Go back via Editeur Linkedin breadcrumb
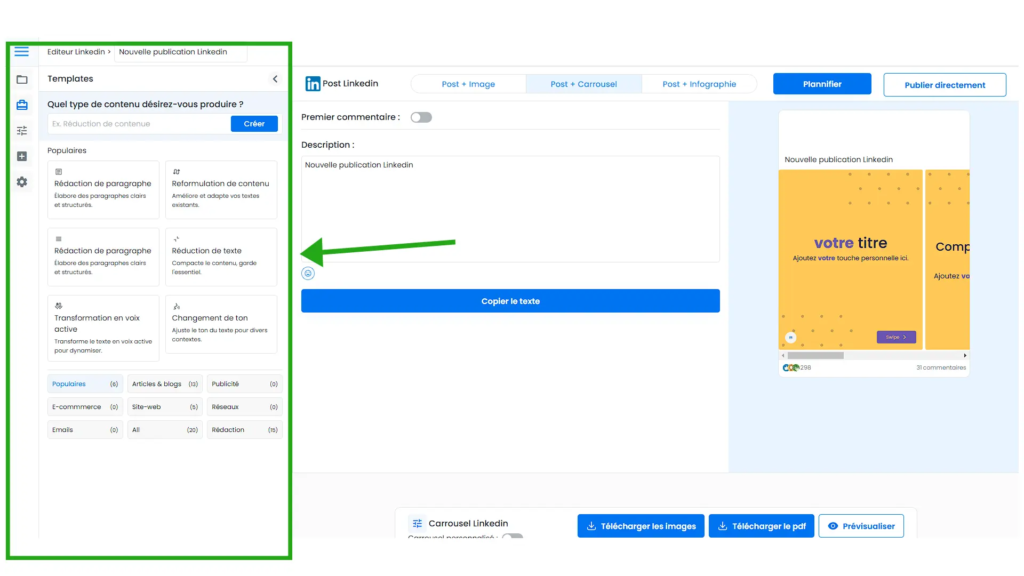 coord(76,52)
